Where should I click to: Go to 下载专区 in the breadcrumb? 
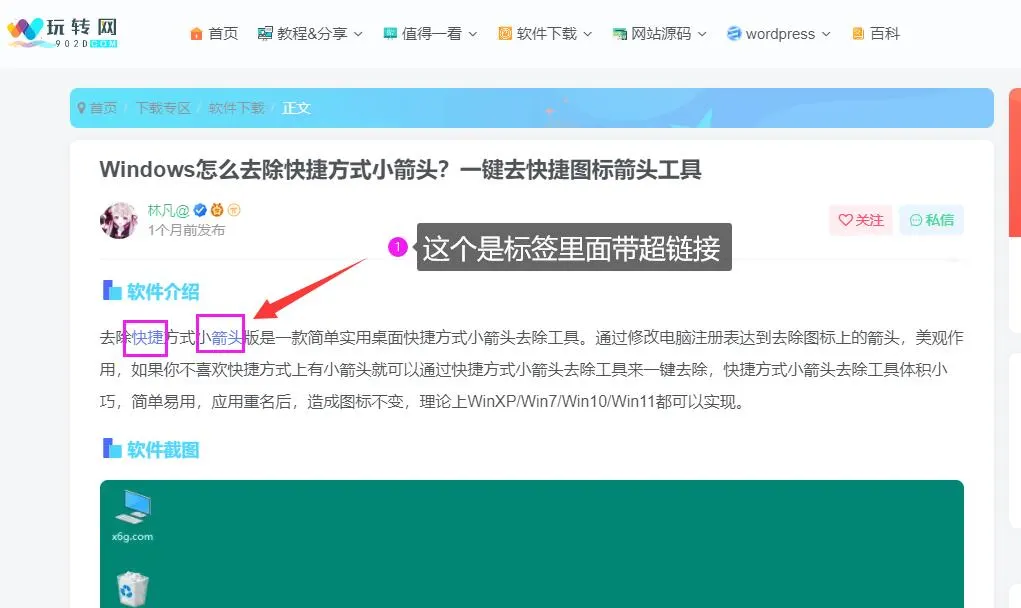tap(163, 108)
